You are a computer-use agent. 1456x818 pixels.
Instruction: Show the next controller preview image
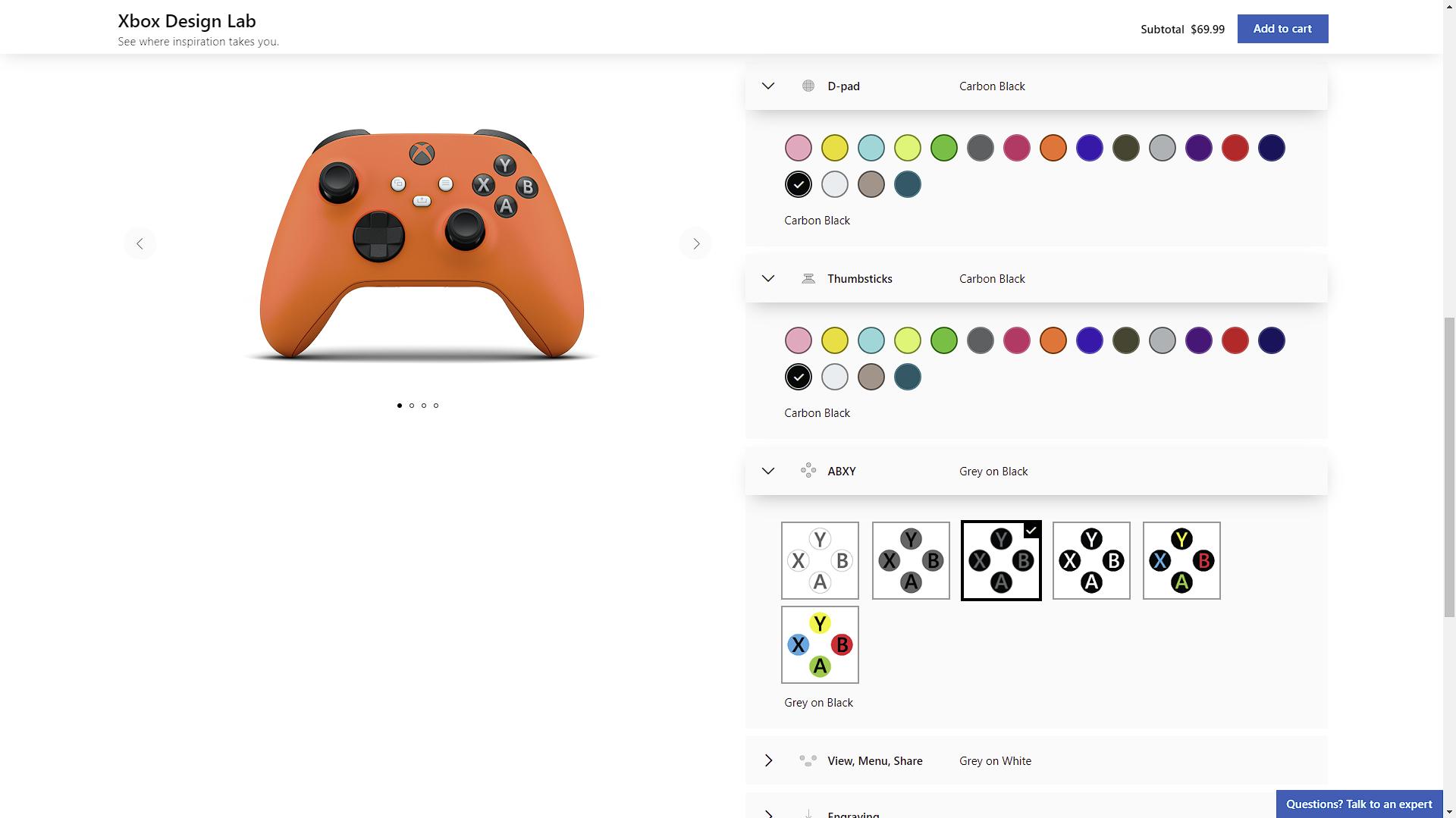point(695,243)
